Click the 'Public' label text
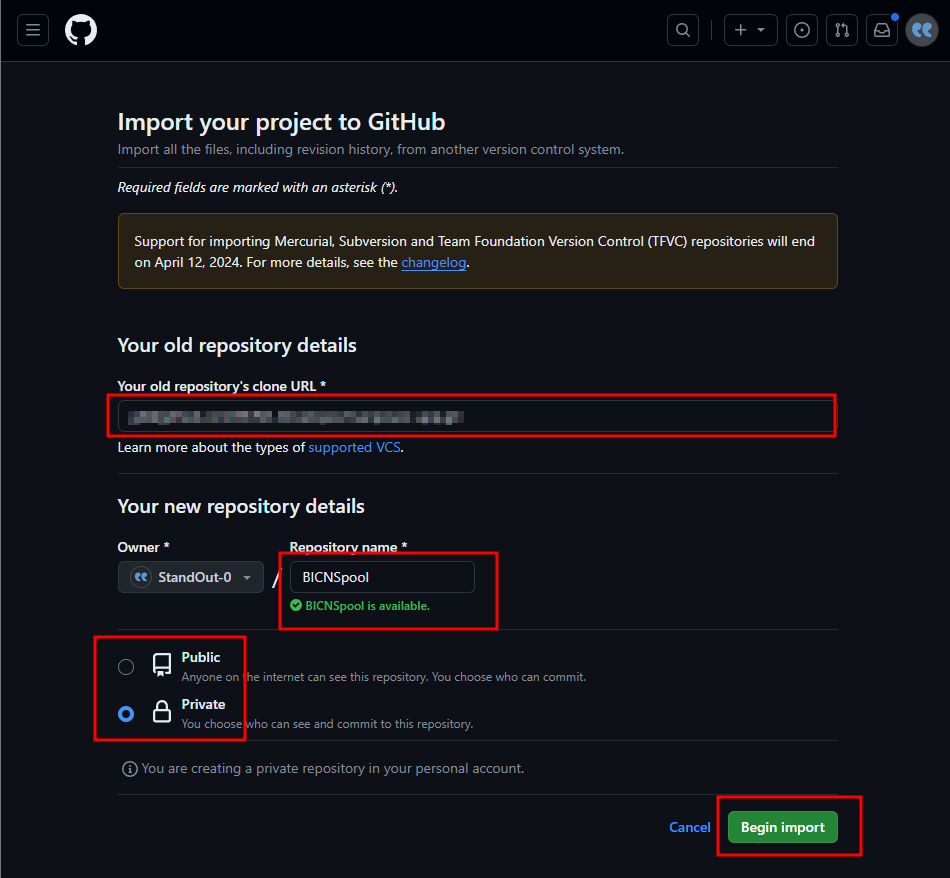Image resolution: width=950 pixels, height=878 pixels. 201,657
